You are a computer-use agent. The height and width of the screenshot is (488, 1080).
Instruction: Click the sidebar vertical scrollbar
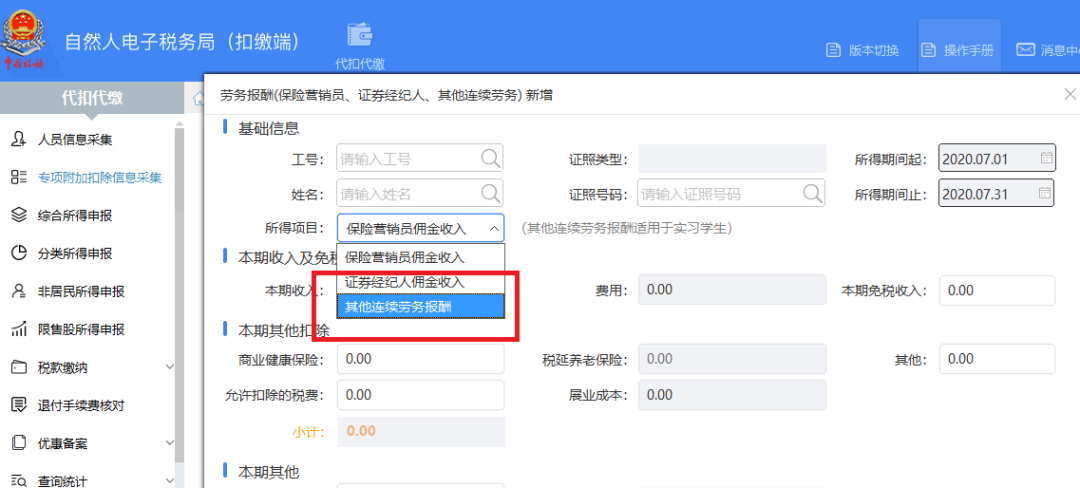tap(180, 296)
